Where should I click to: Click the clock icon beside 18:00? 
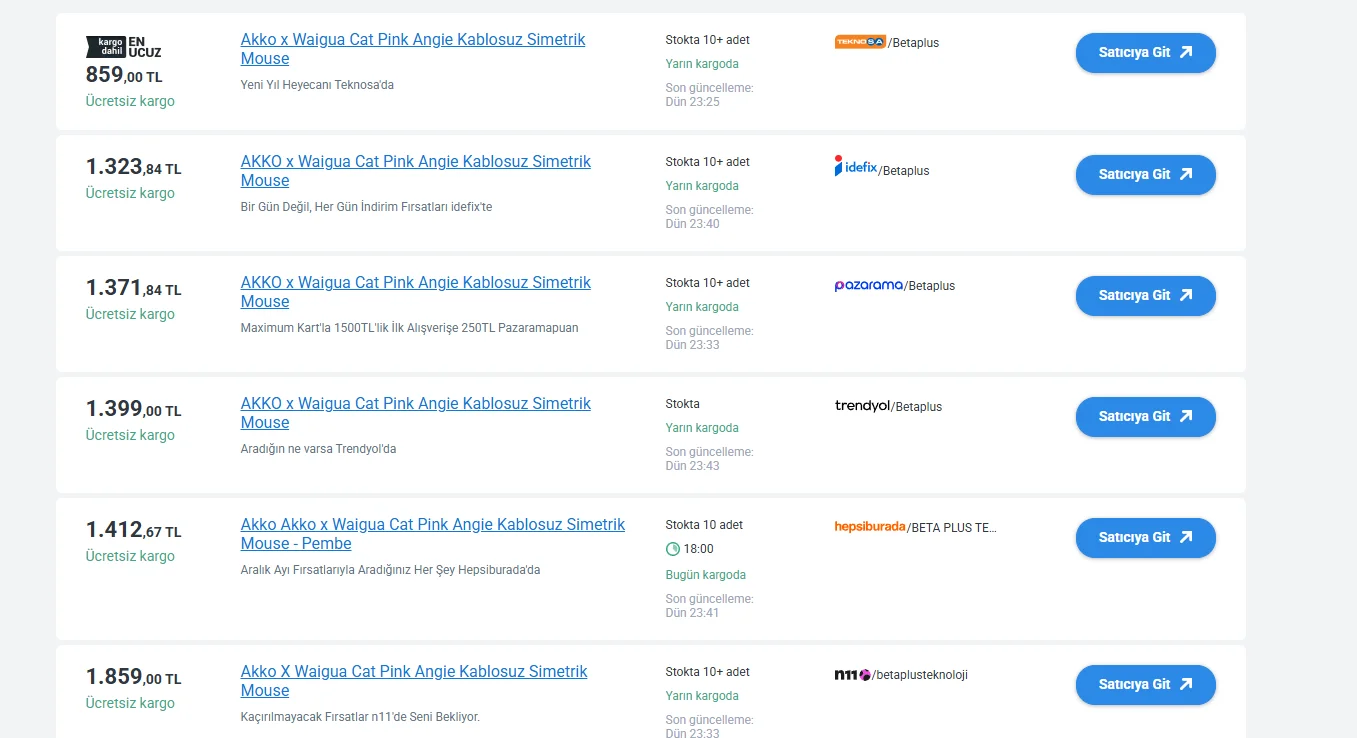click(x=673, y=549)
